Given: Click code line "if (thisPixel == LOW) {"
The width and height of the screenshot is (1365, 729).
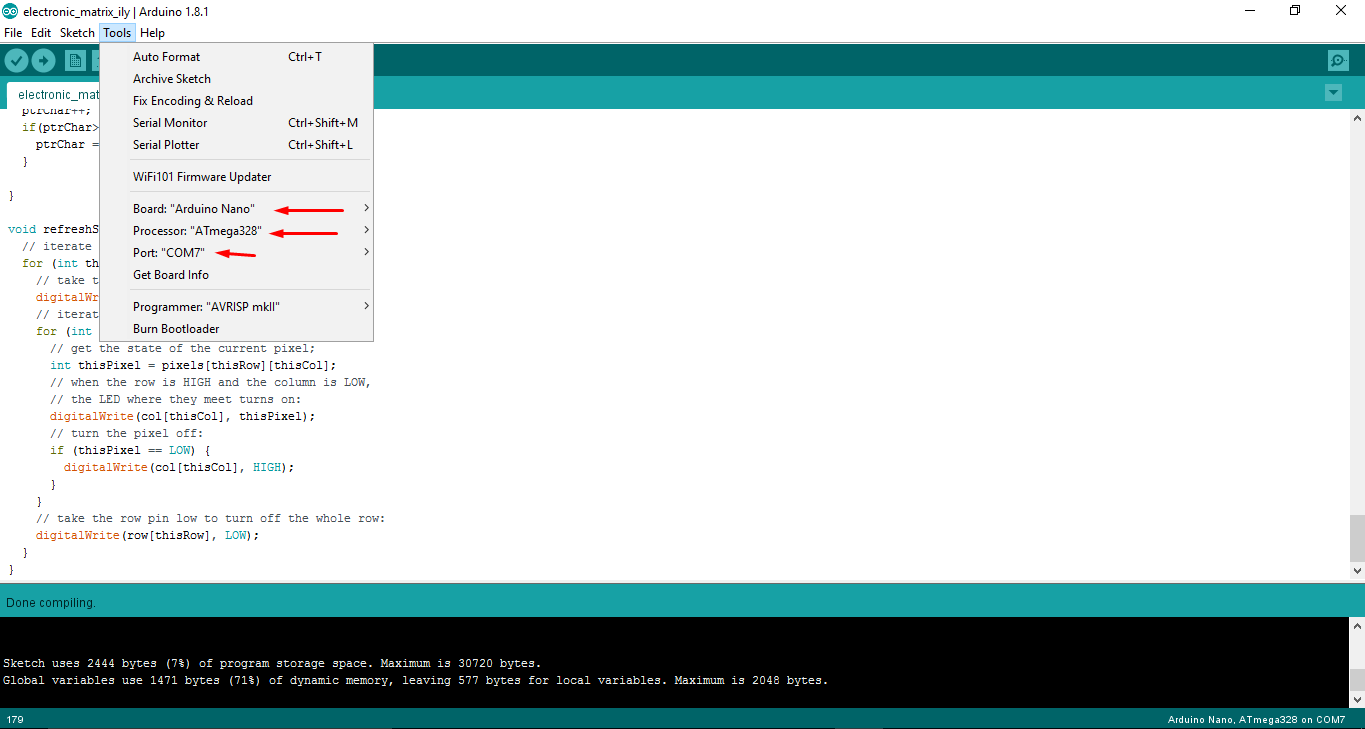Looking at the screenshot, I should [130, 450].
